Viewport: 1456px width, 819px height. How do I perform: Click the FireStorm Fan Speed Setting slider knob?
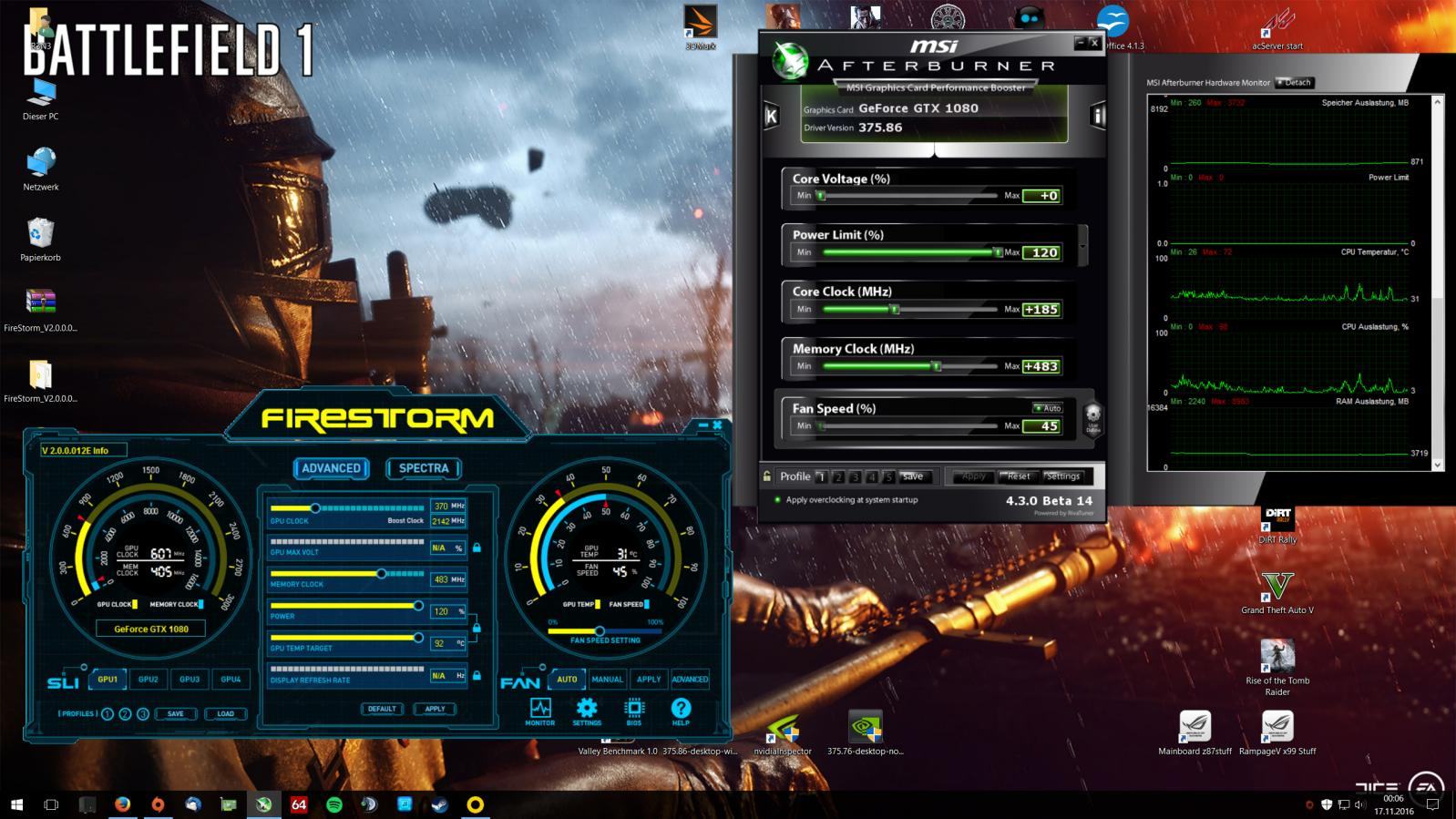600,630
